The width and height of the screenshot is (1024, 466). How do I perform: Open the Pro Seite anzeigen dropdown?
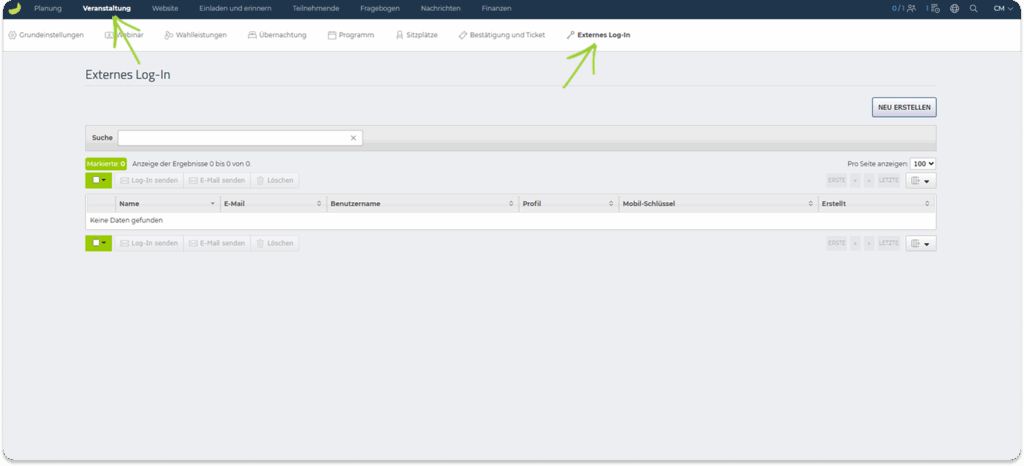click(x=922, y=163)
